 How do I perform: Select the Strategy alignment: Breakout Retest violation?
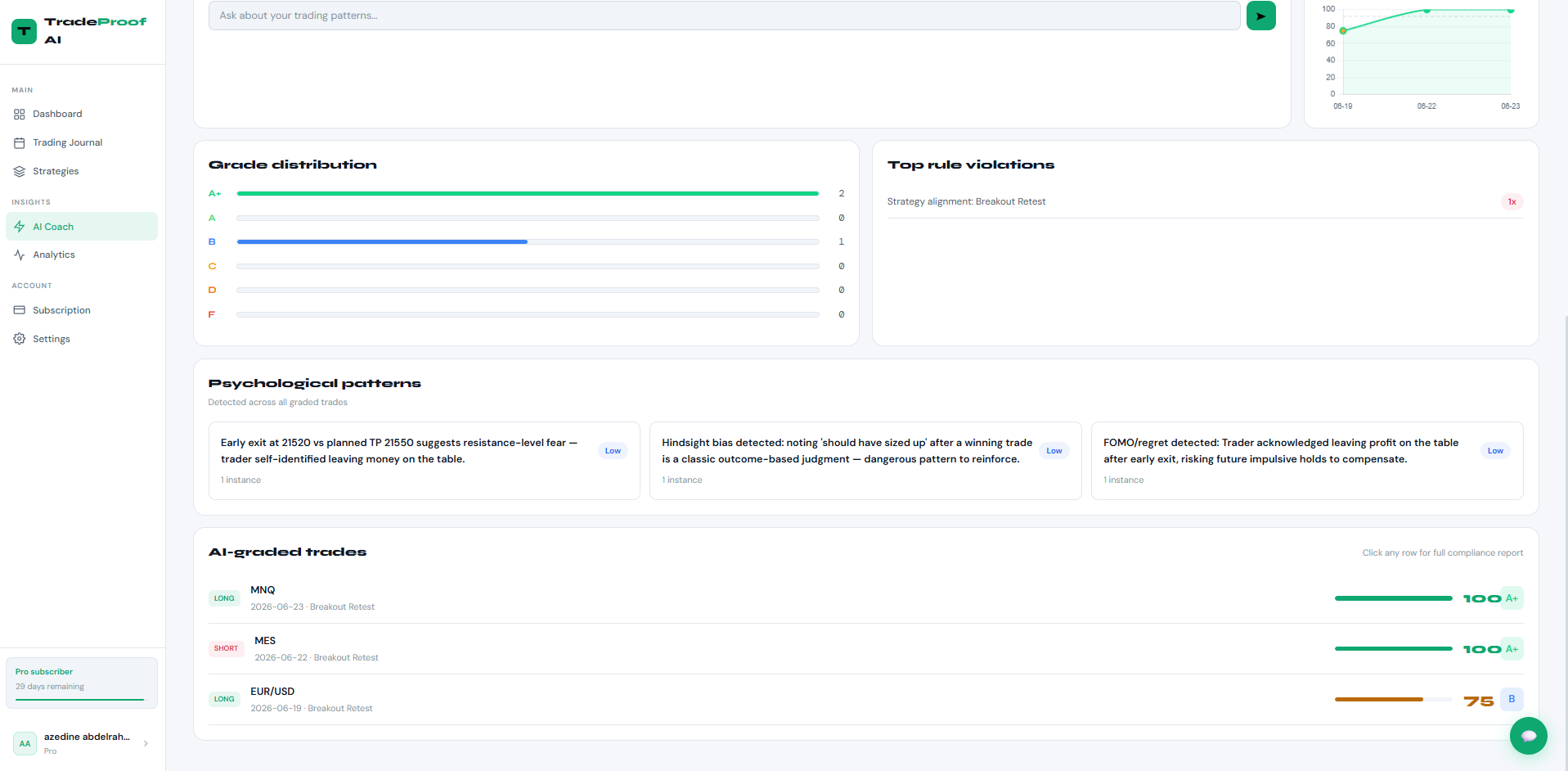click(x=1205, y=202)
